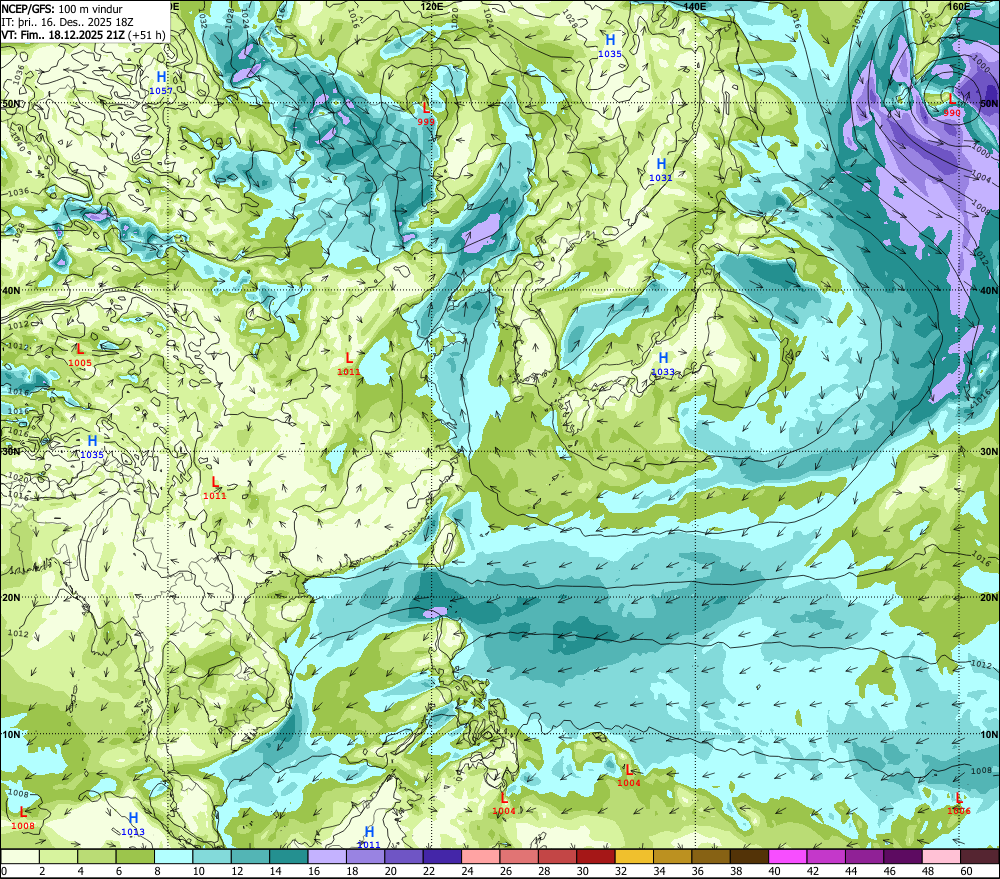Click the 1006 low pressure label
Viewport: 1000px width, 879px height.
959,804
